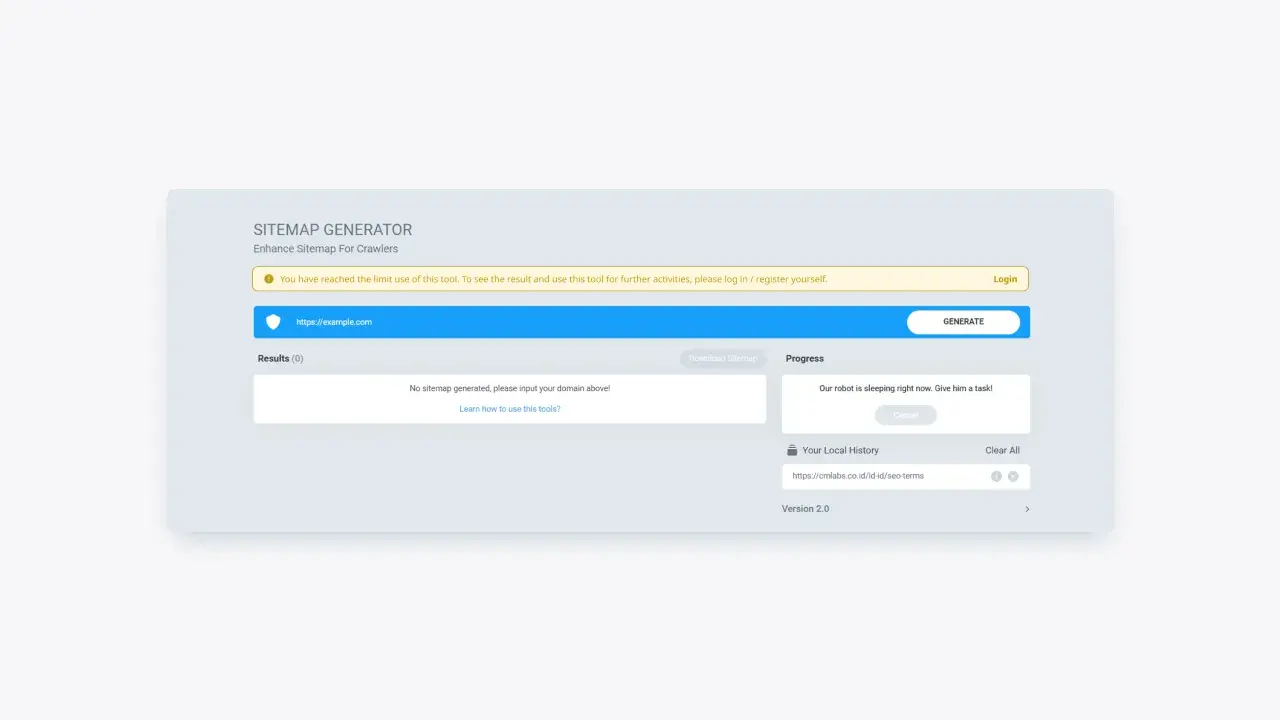Click the chevron next to Version 2.0
The image size is (1280, 720).
pos(1027,509)
